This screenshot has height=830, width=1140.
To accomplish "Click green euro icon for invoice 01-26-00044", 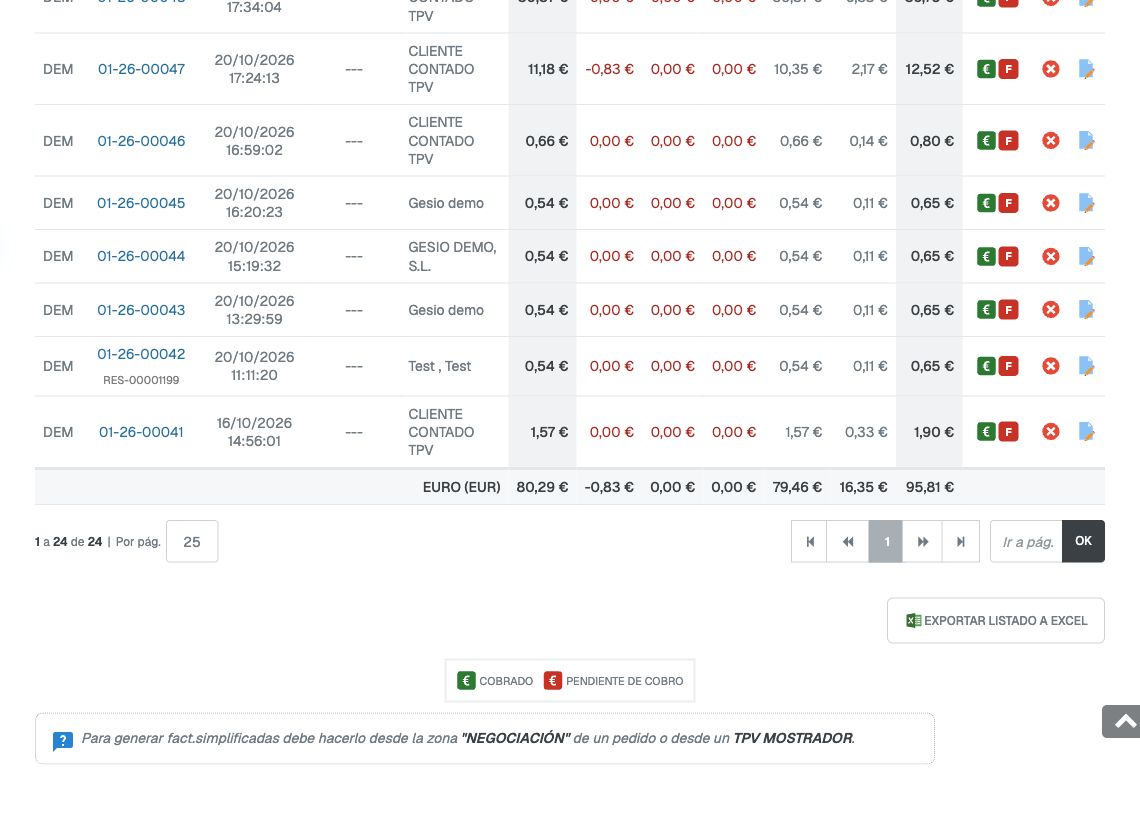I will pos(986,256).
